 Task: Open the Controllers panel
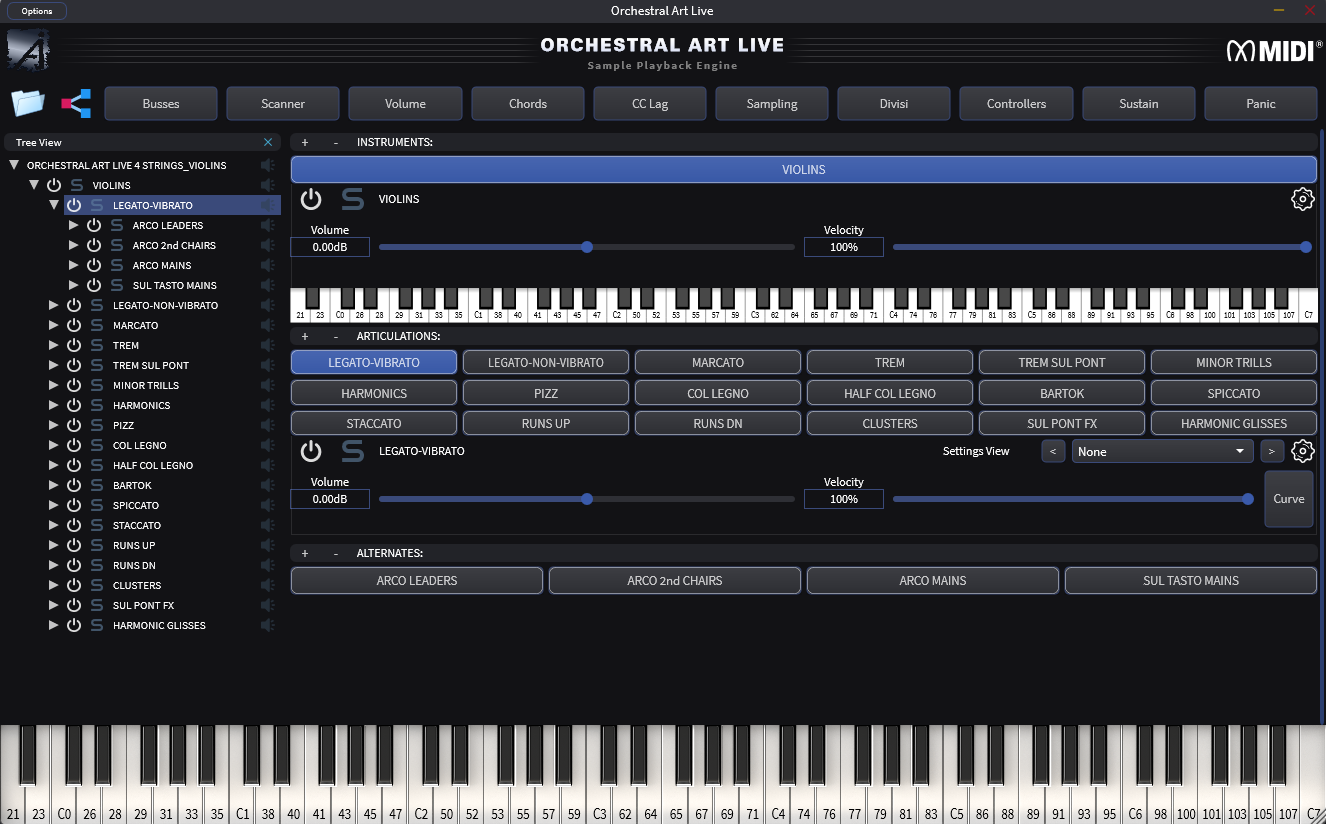coord(1016,103)
